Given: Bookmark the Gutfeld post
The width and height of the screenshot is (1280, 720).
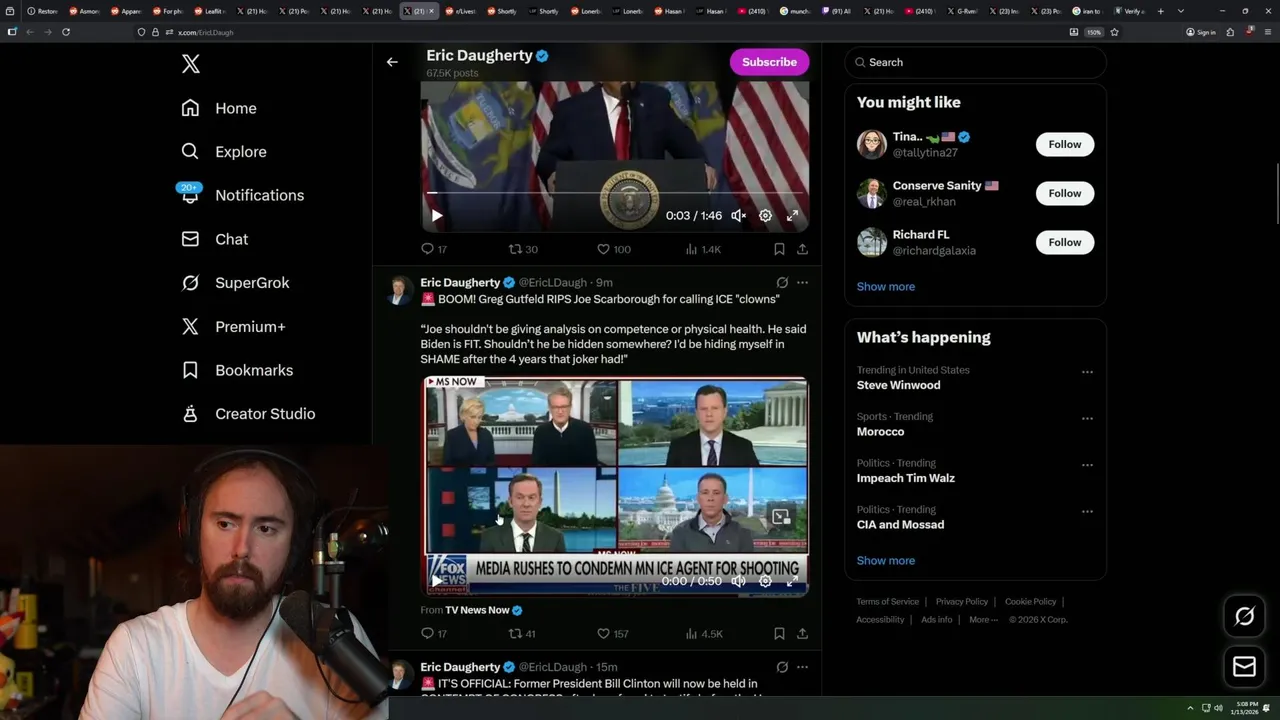Looking at the screenshot, I should click(x=779, y=634).
